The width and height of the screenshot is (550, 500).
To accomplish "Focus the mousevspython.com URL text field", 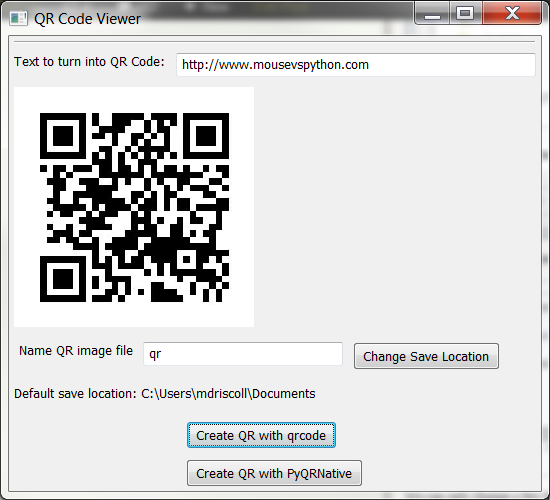I will (x=356, y=65).
